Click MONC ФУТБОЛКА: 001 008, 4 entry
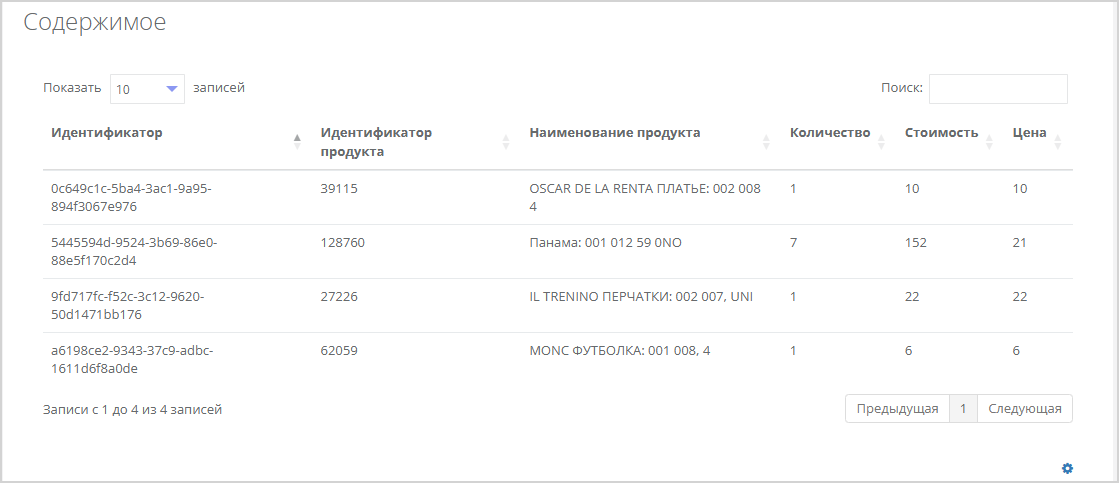 [x=620, y=351]
